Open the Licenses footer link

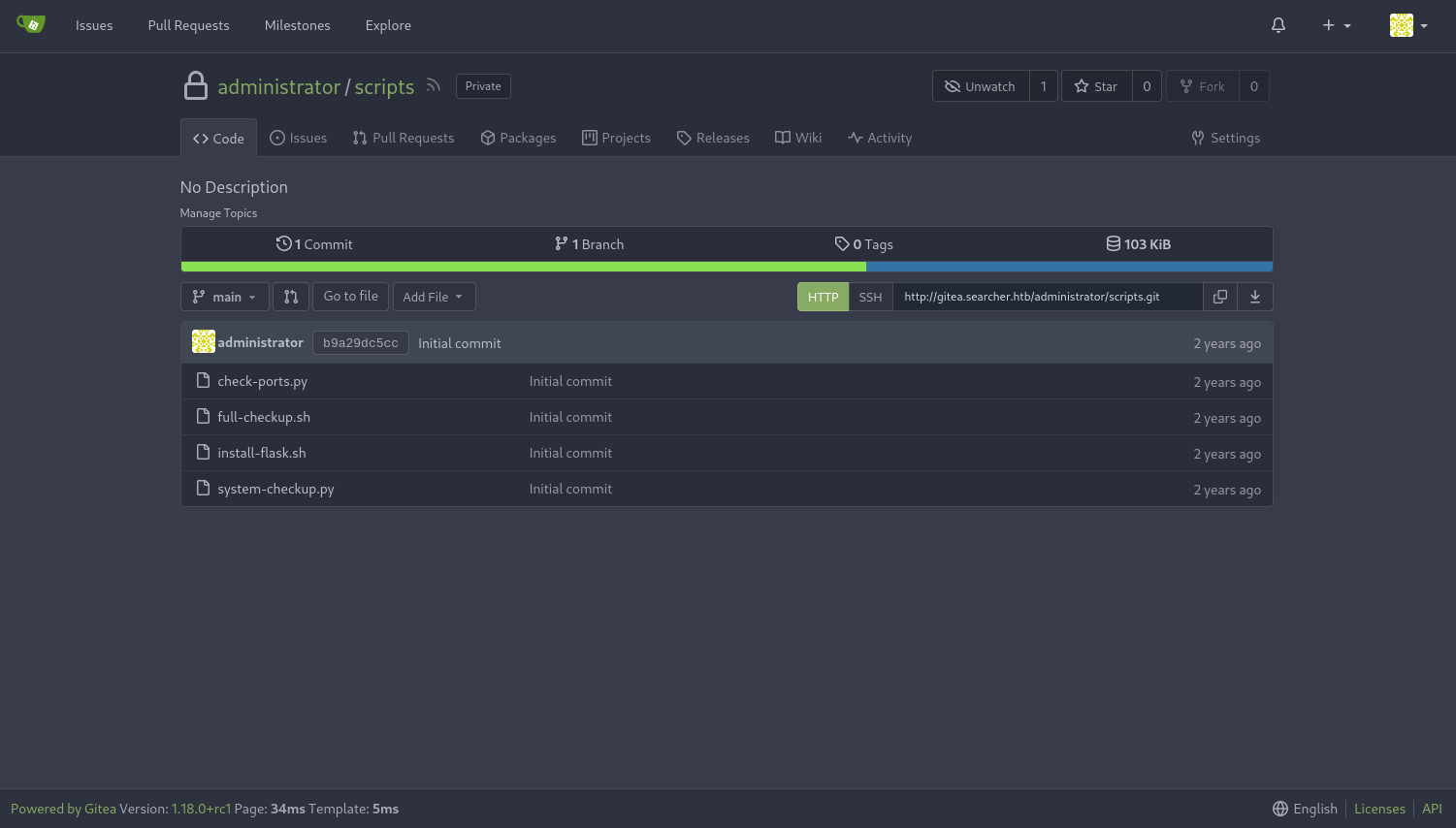point(1379,809)
